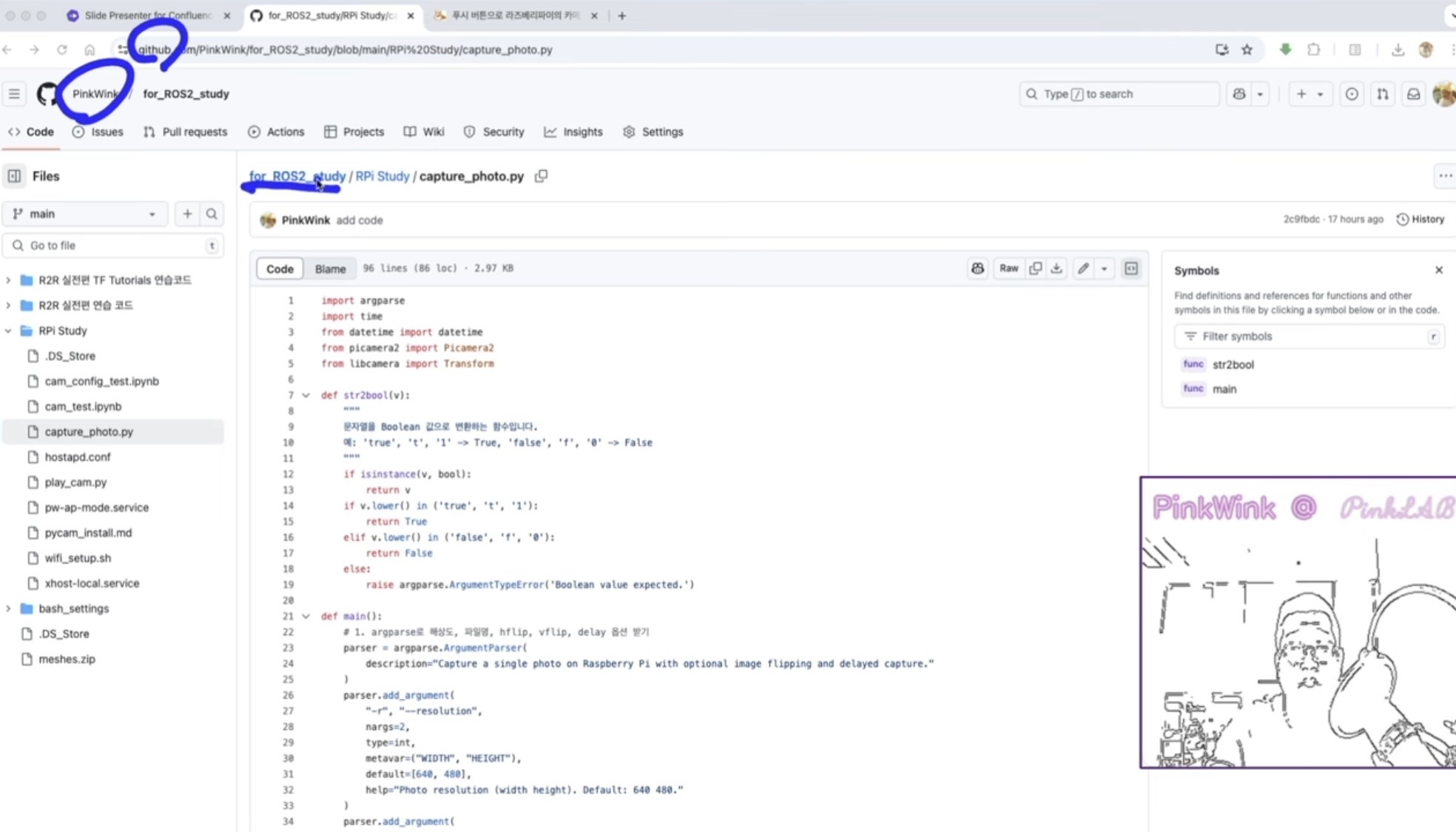
Task: Open the Pull requests tab
Action: point(185,132)
